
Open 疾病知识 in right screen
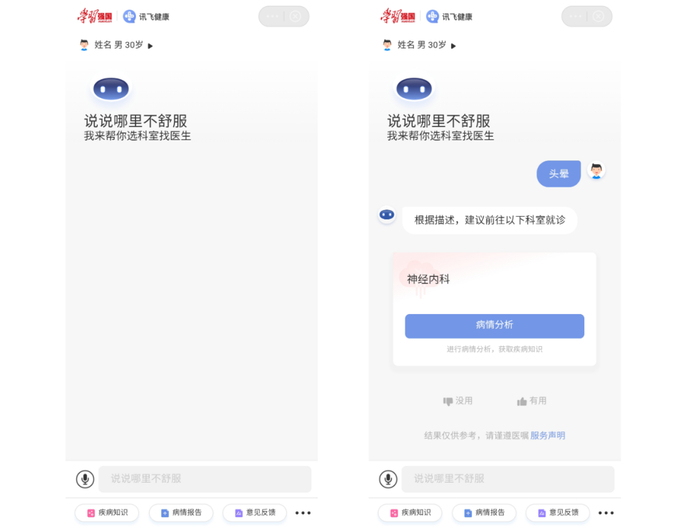tap(410, 512)
